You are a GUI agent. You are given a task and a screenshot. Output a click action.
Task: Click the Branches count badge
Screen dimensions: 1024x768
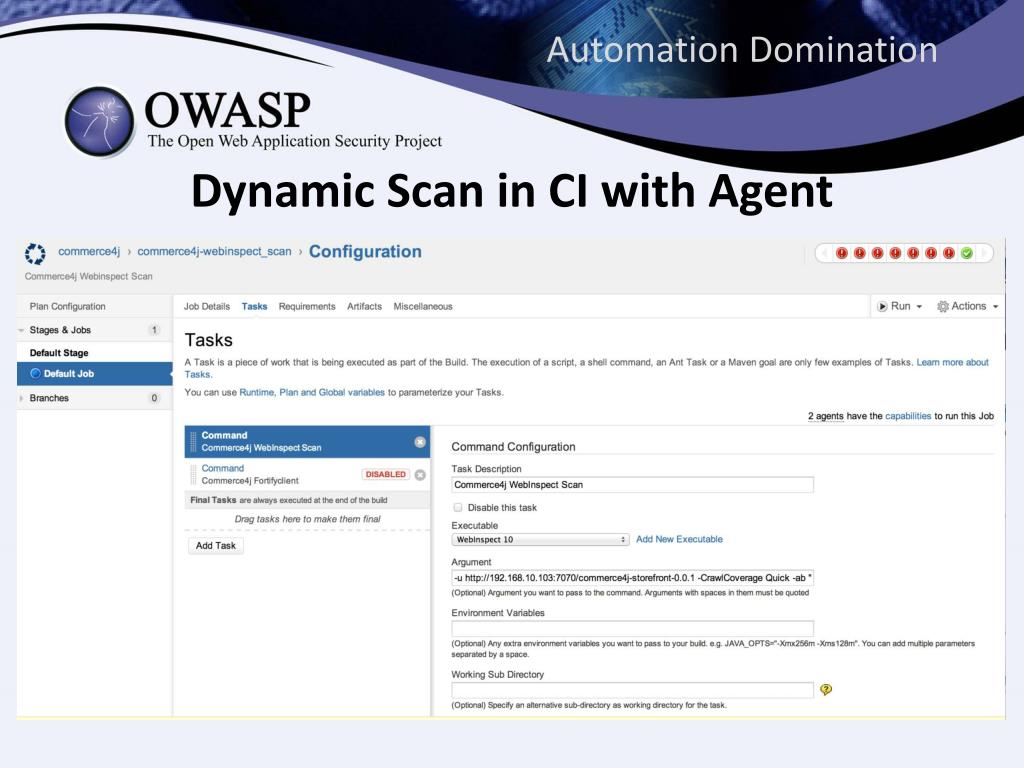154,398
